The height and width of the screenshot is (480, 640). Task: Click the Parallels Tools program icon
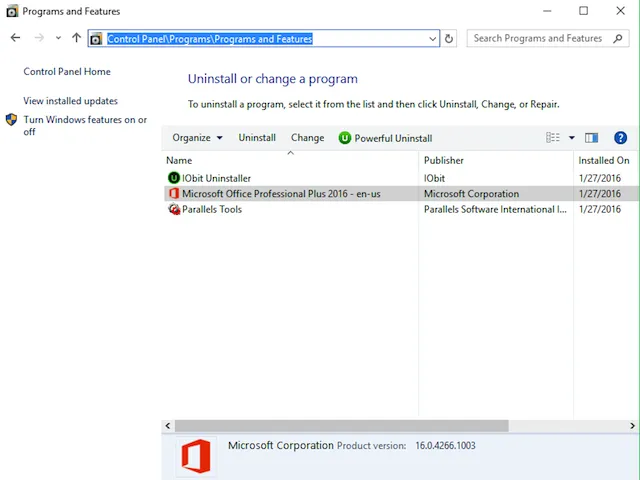coord(174,209)
